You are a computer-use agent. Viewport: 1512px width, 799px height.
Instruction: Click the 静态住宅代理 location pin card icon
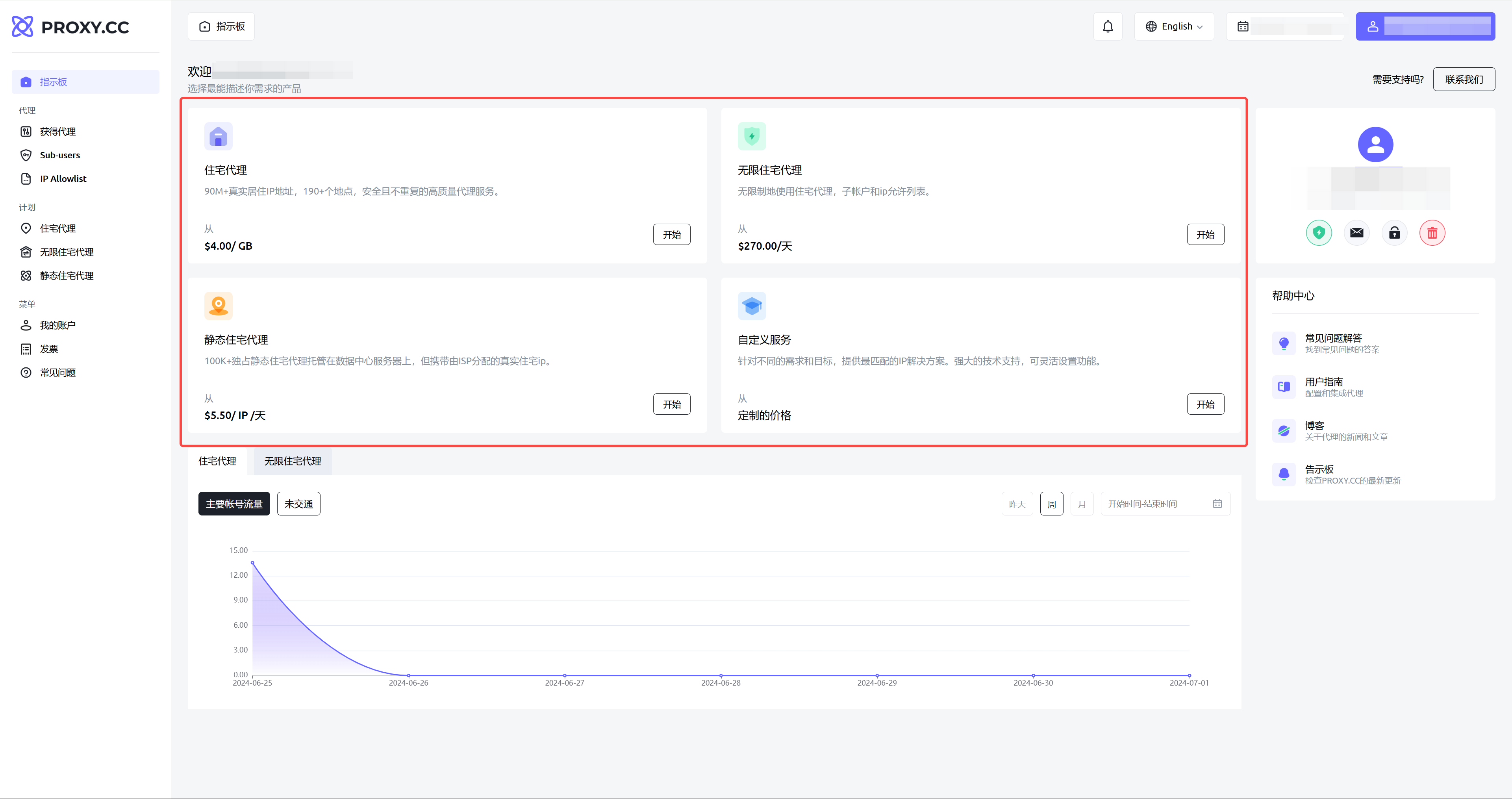[219, 306]
